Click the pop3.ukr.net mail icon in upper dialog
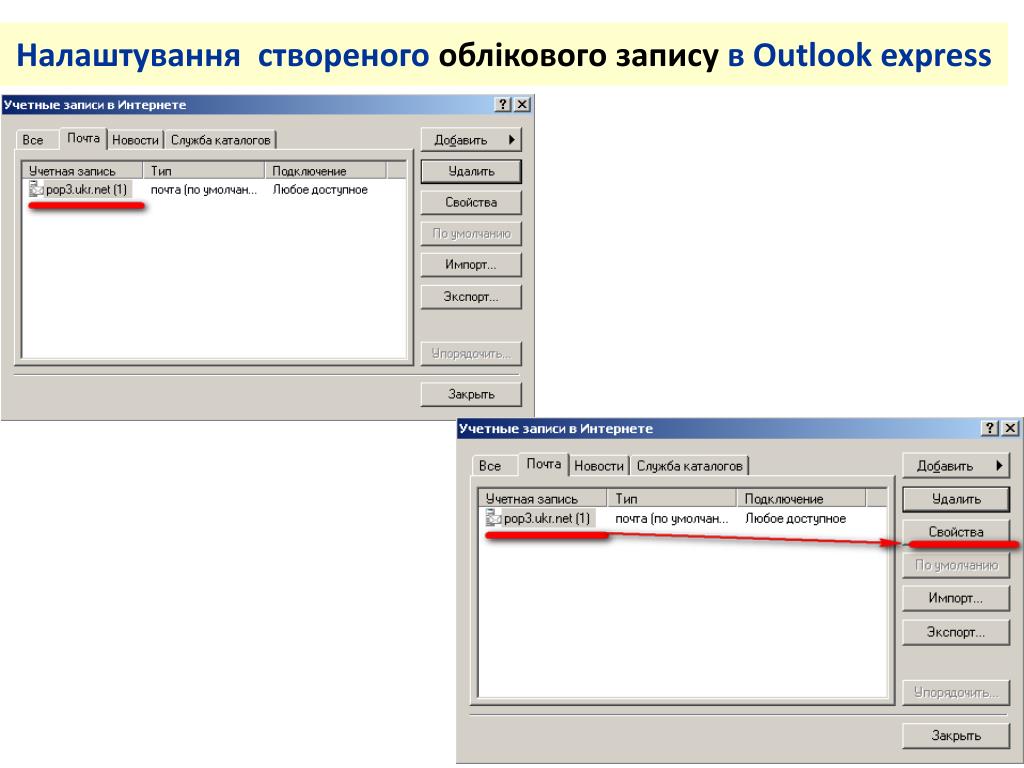This screenshot has height=768, width=1024. pyautogui.click(x=36, y=189)
